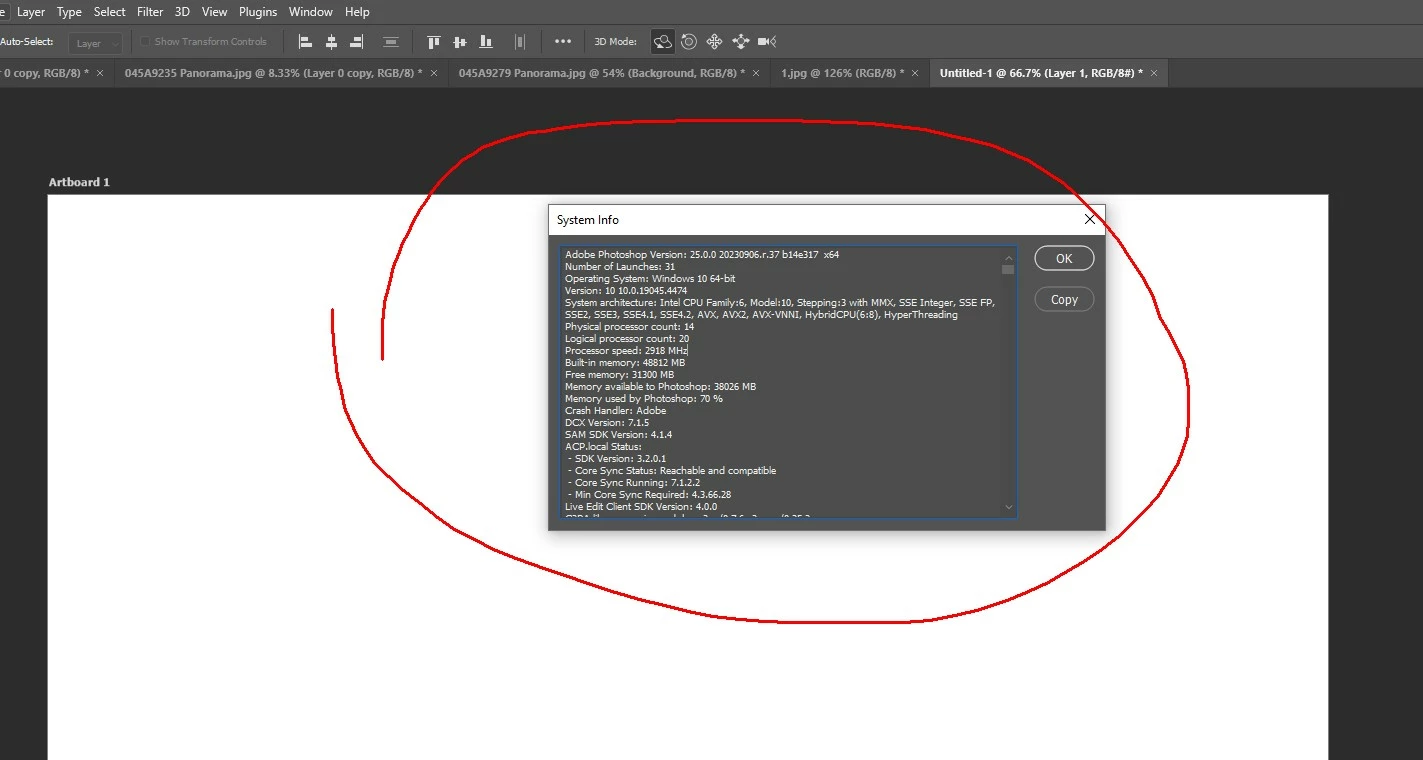
Task: Click Align horizontal centers icon
Action: point(331,42)
